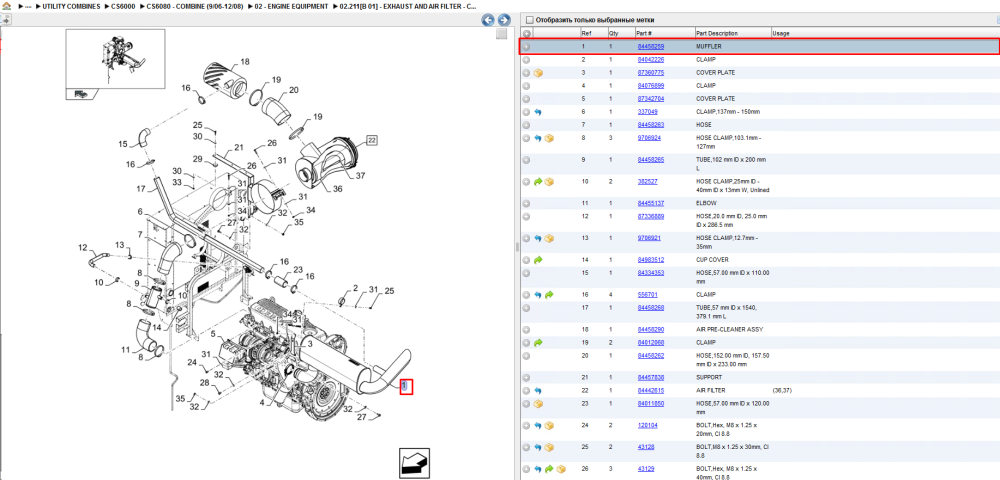The width and height of the screenshot is (1000, 480).
Task: Go to the Home icon in breadcrumb
Action: click(6, 6)
